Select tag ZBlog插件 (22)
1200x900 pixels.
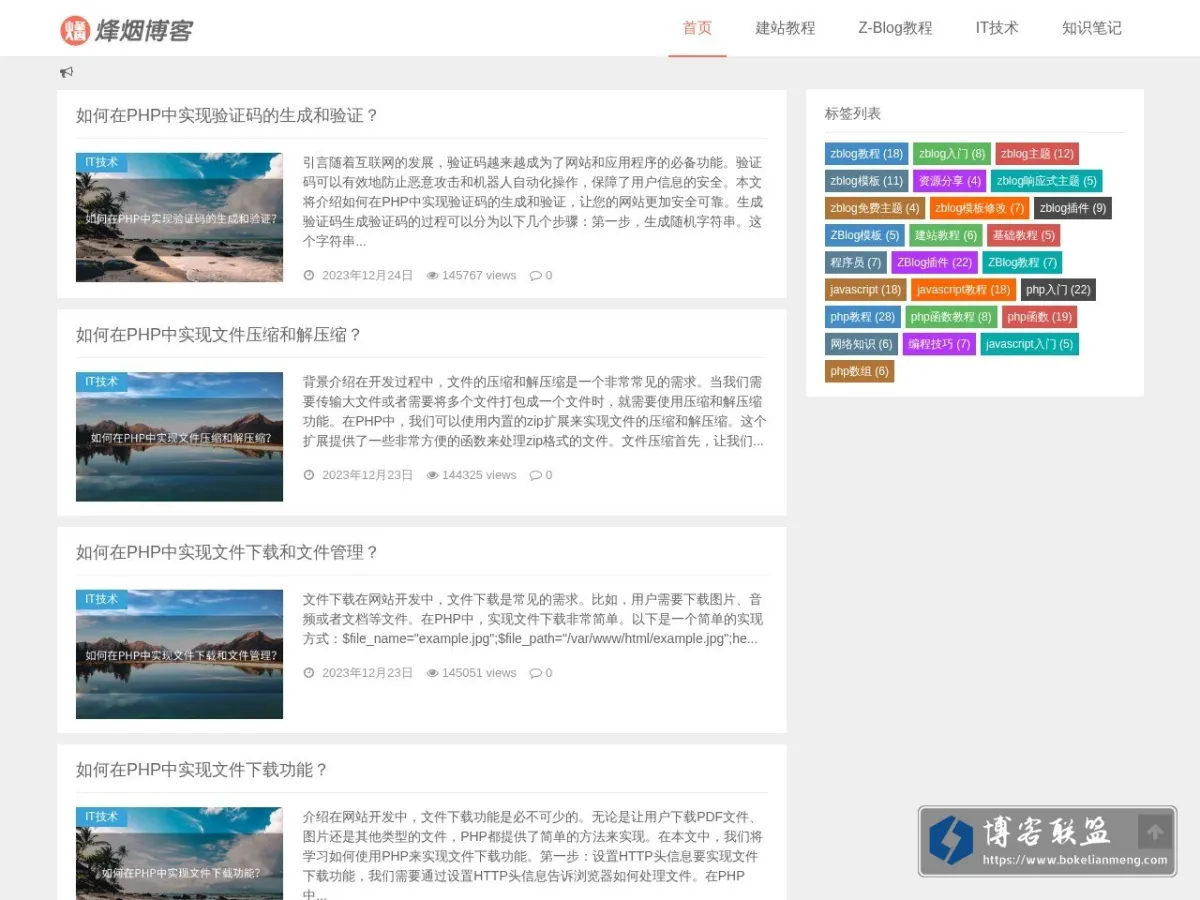(934, 262)
